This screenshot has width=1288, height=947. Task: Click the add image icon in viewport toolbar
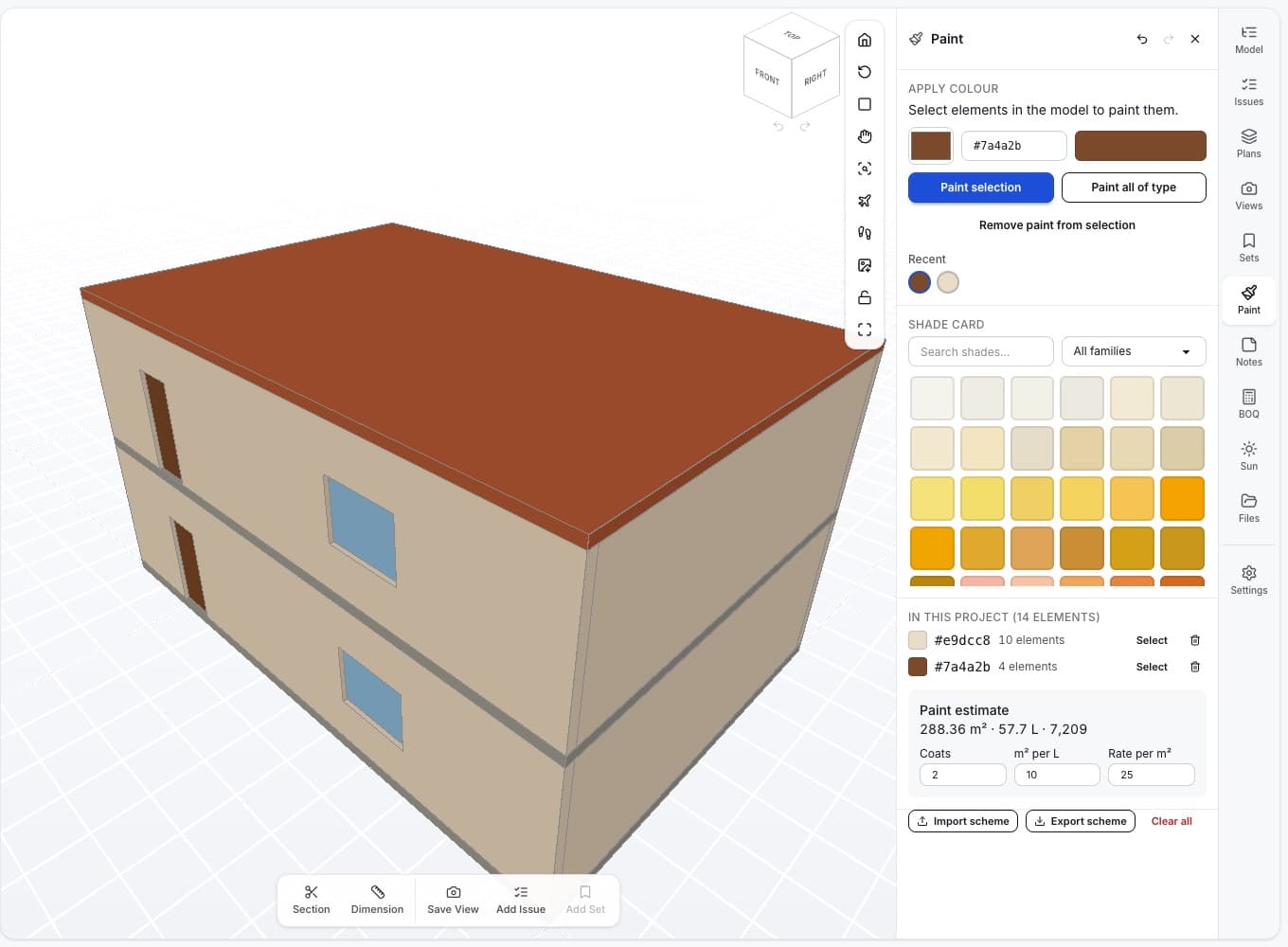864,265
